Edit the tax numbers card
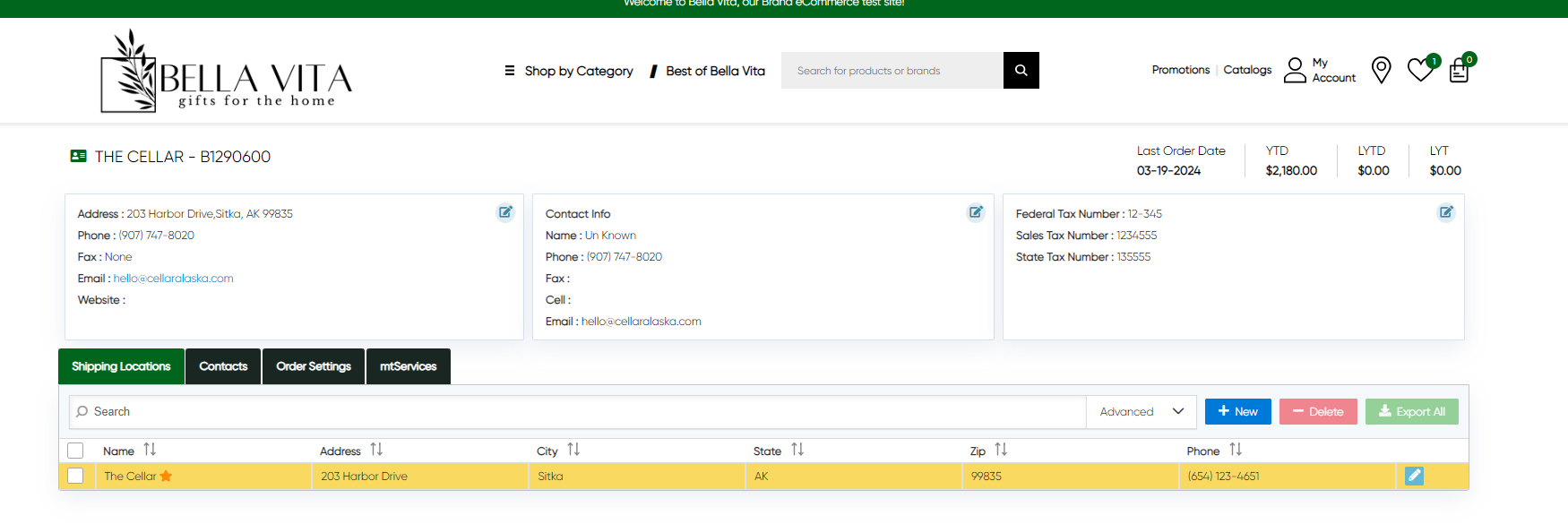Viewport: 1568px width, 524px height. [1446, 212]
